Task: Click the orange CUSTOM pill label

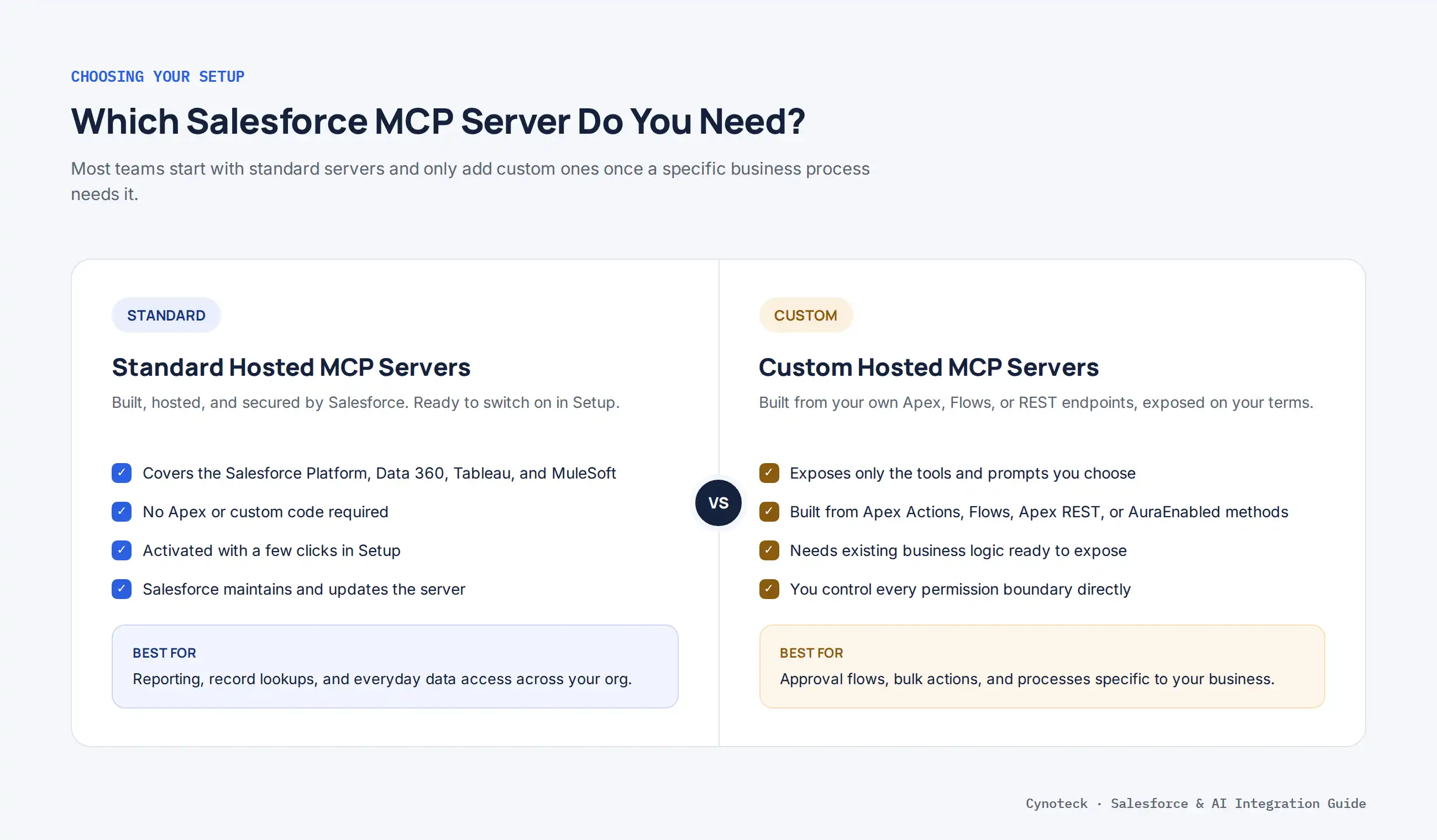Action: tap(805, 316)
